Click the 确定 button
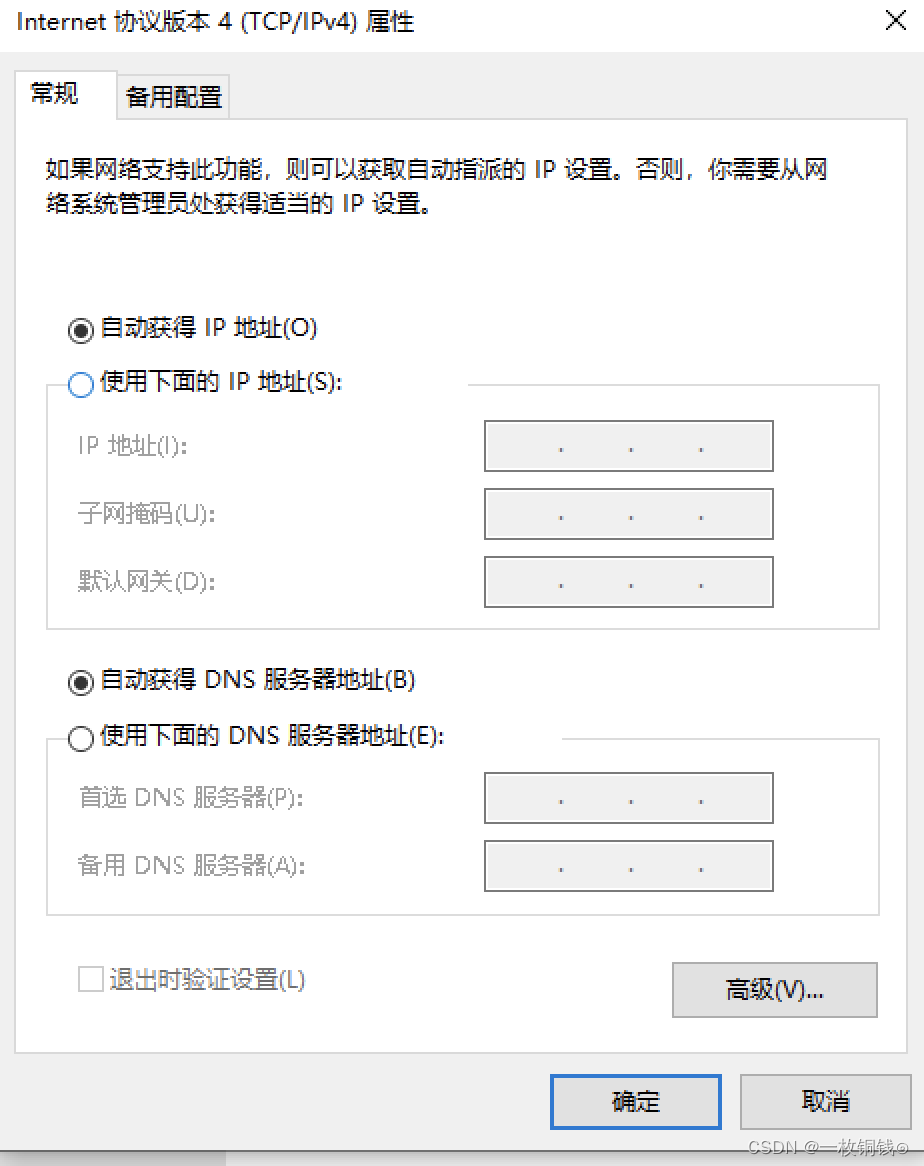This screenshot has width=924, height=1166. [635, 1101]
